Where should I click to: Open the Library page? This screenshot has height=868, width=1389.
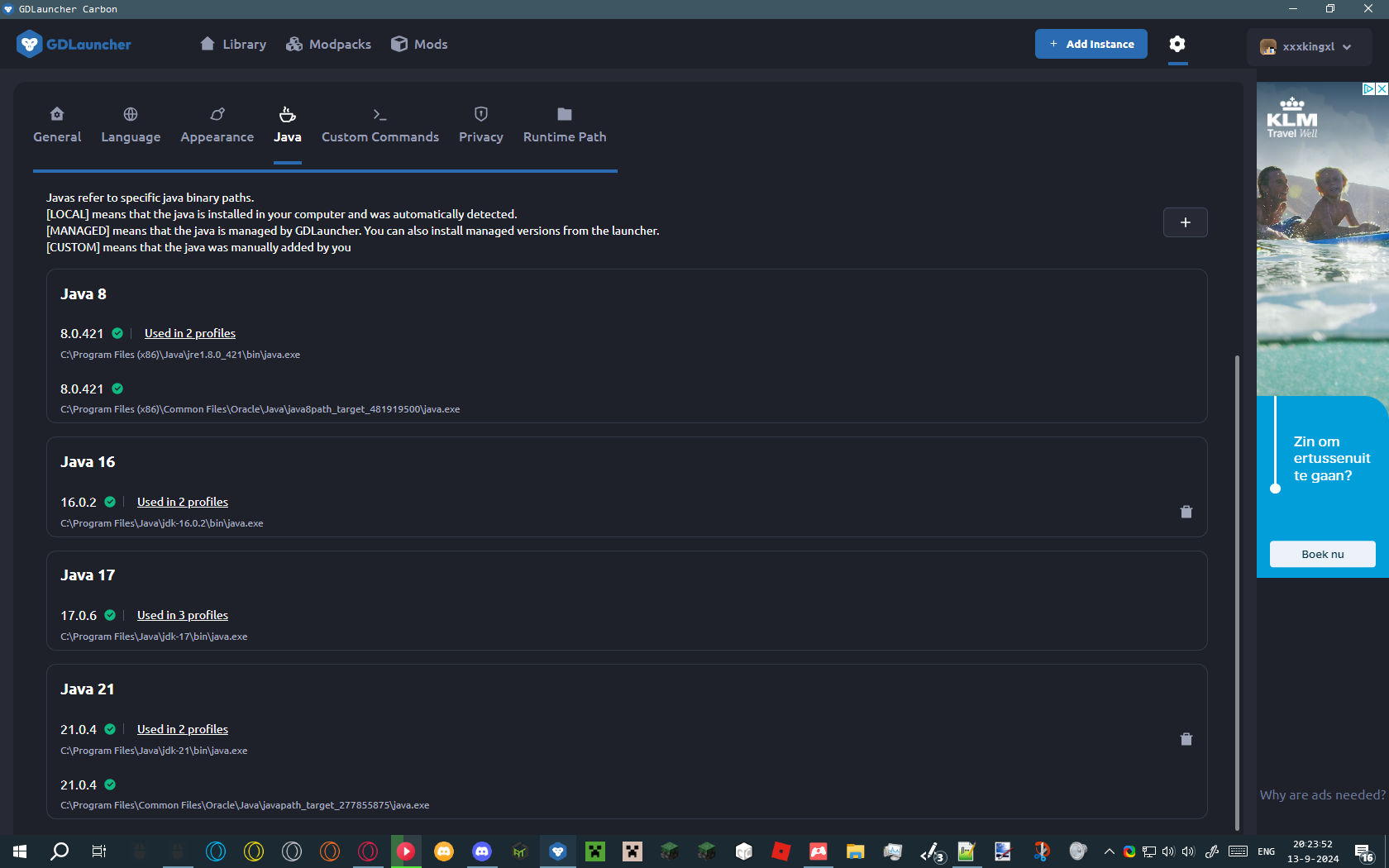point(233,44)
